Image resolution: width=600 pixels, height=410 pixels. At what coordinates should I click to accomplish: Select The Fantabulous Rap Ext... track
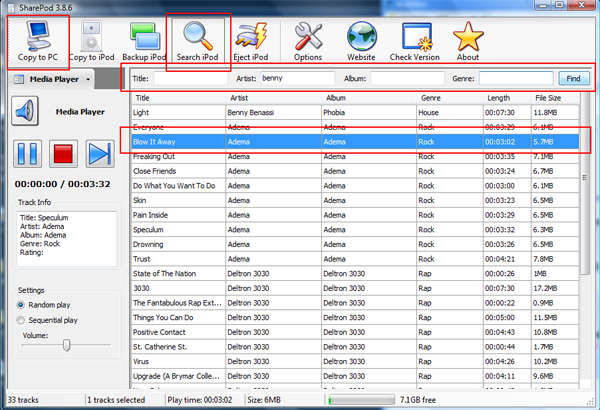(355, 303)
